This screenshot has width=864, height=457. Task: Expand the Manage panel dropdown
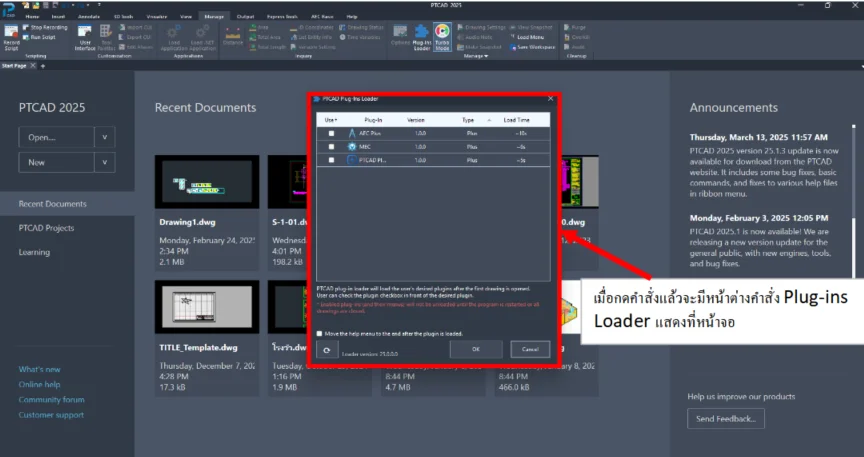point(476,56)
